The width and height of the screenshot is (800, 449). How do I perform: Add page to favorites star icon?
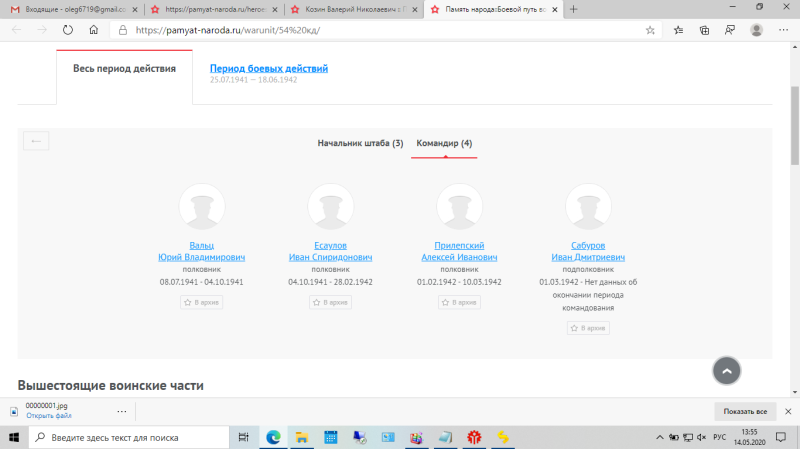650,30
